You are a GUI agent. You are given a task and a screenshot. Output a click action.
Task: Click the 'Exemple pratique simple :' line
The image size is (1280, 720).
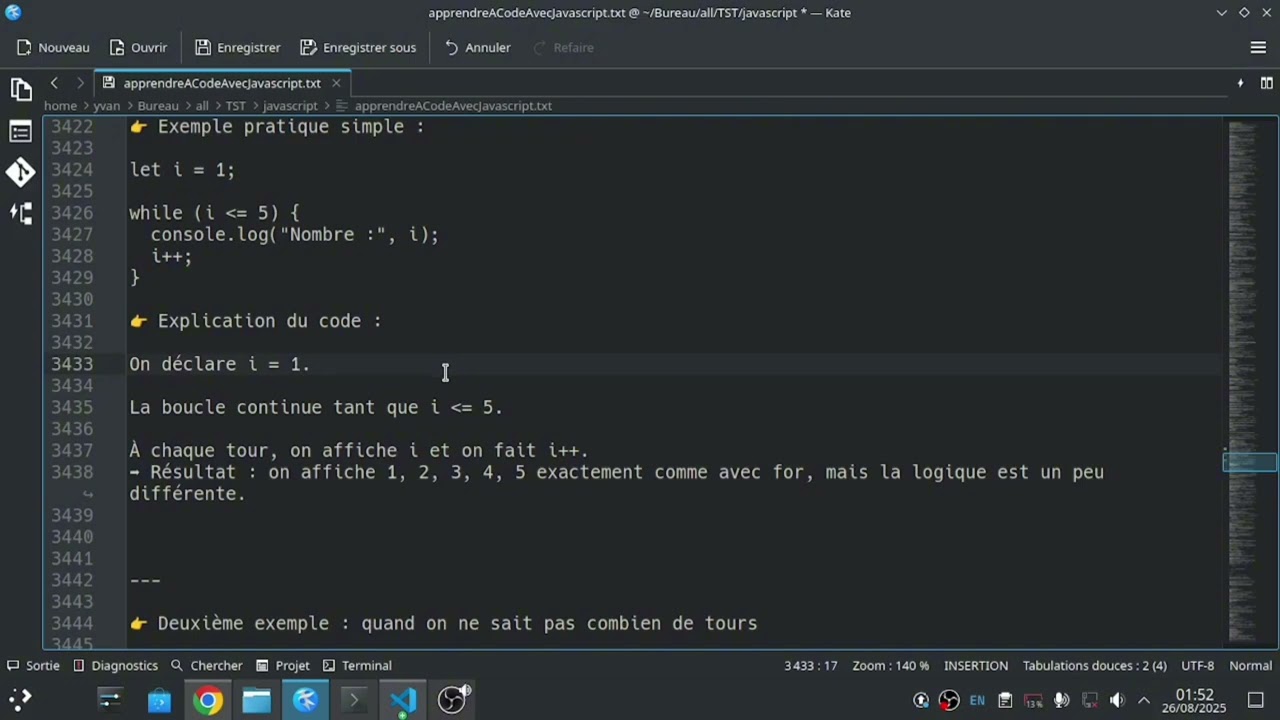click(x=277, y=127)
